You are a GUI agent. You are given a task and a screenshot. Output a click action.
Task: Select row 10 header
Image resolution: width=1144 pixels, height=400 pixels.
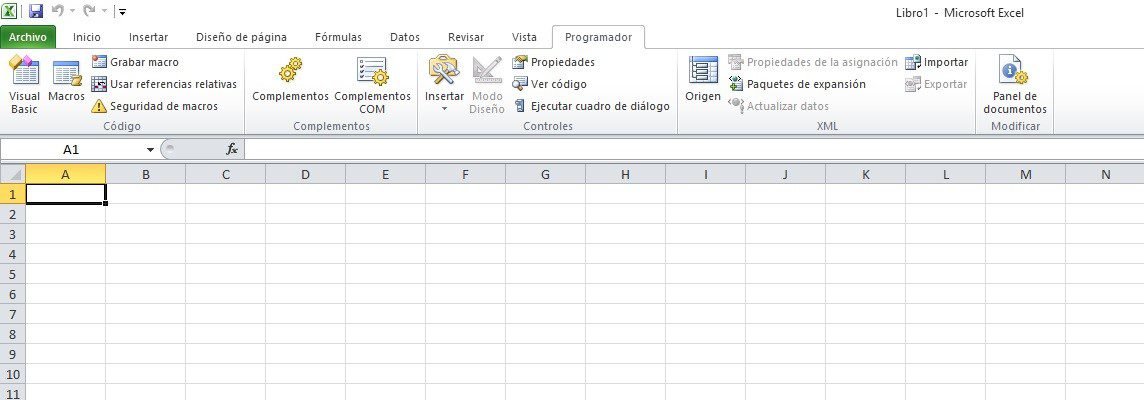pyautogui.click(x=12, y=374)
